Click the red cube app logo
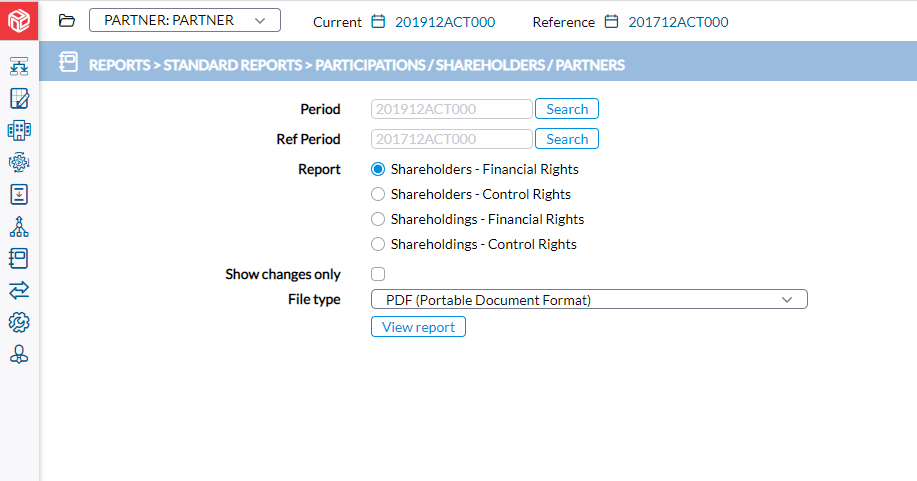The width and height of the screenshot is (917, 481). (19, 20)
